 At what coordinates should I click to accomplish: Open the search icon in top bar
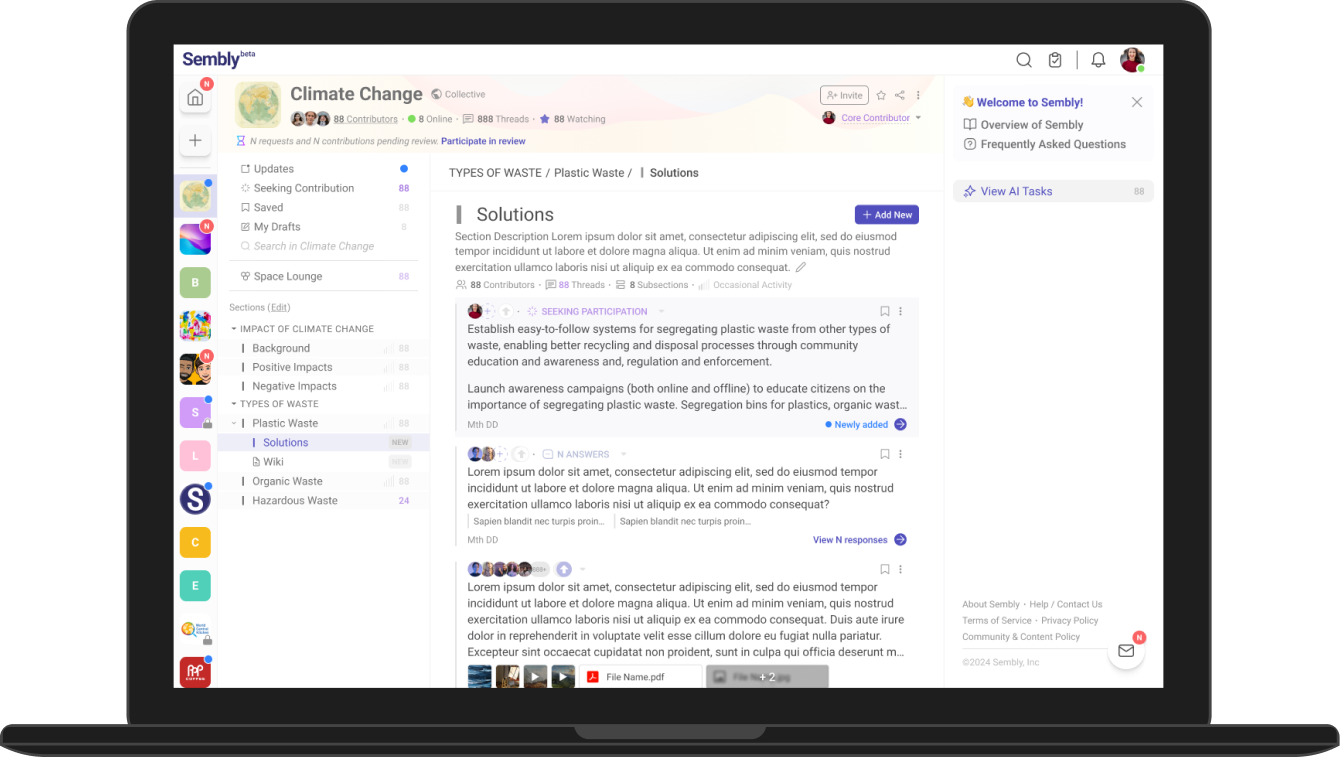[x=1023, y=60]
